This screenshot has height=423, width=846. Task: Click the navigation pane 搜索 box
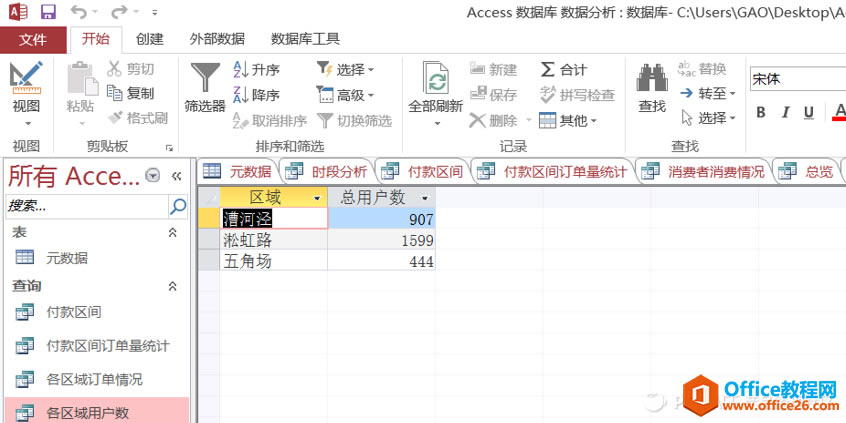87,206
